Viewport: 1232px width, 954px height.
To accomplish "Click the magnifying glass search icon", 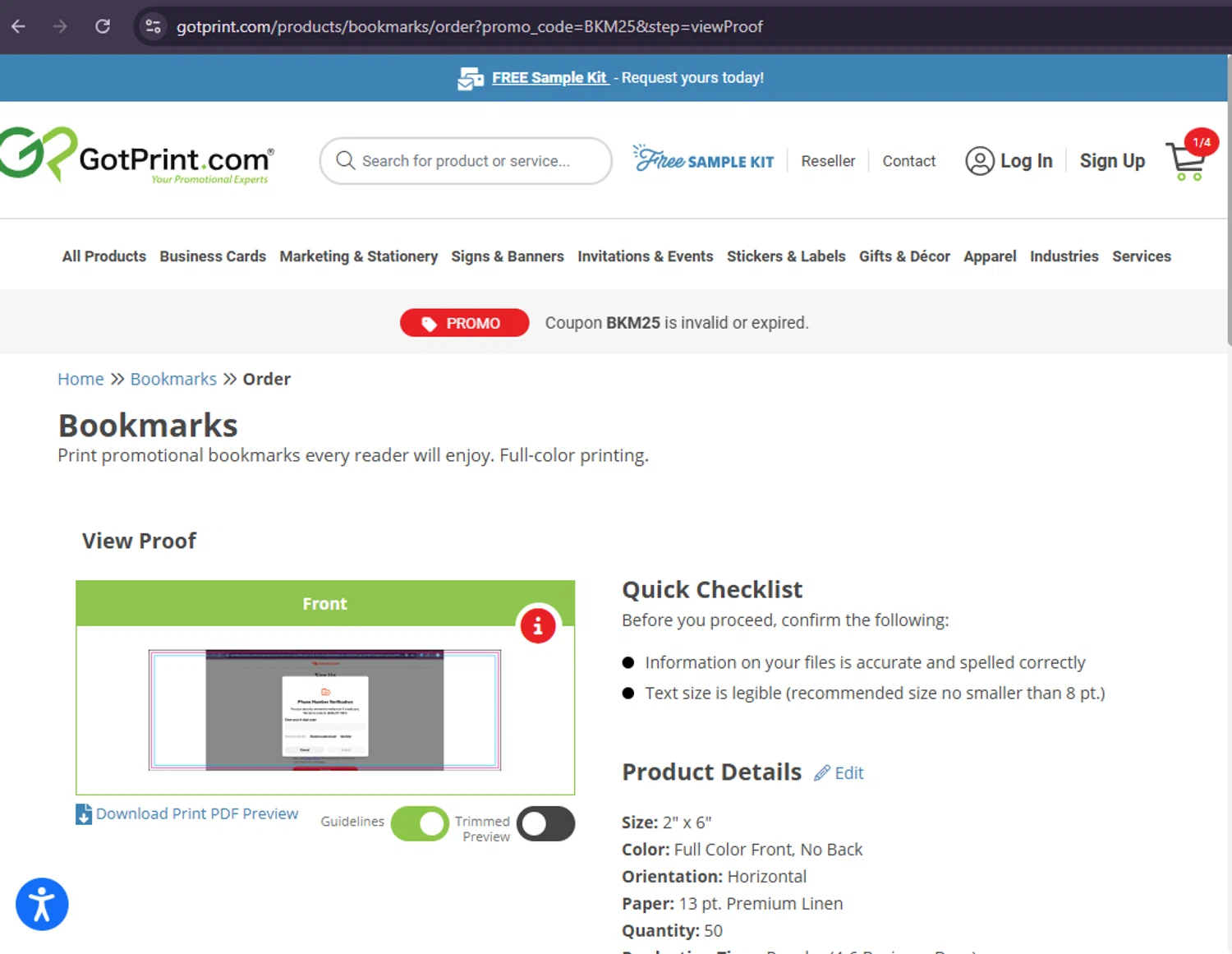I will (x=346, y=160).
